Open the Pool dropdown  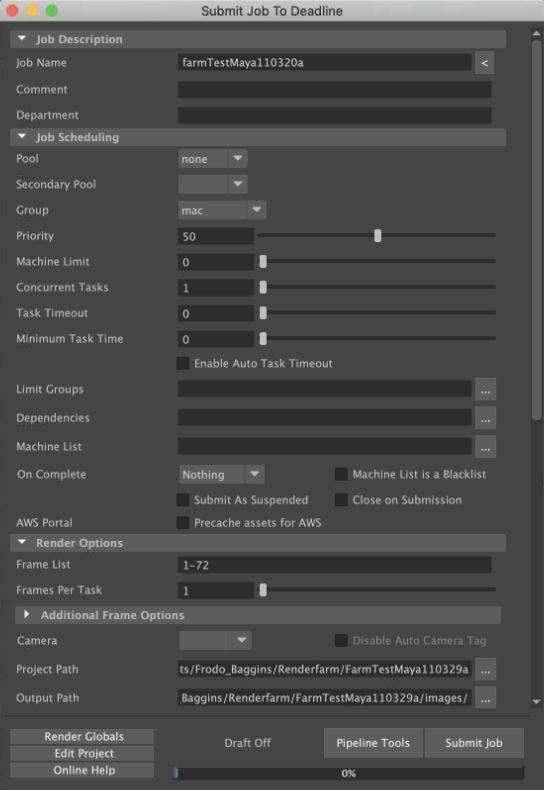[213, 159]
